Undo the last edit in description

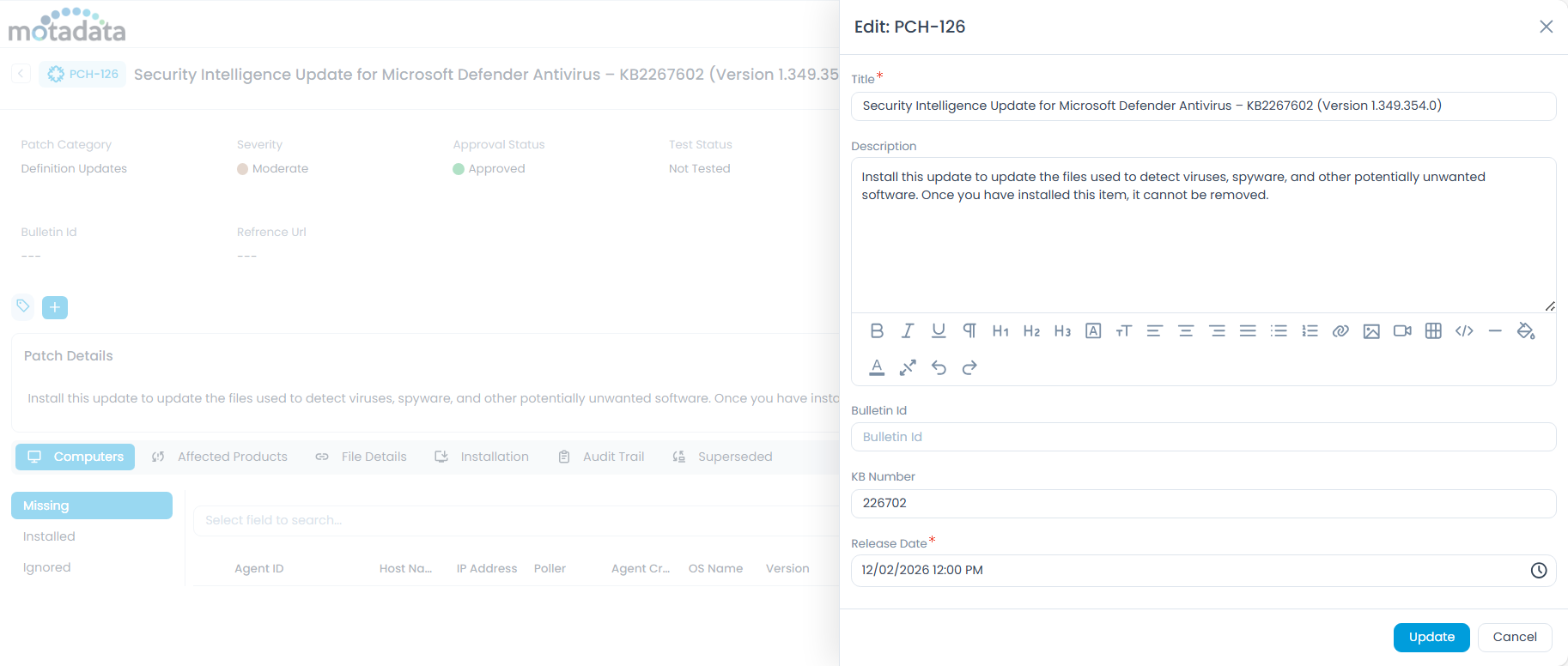click(x=939, y=368)
